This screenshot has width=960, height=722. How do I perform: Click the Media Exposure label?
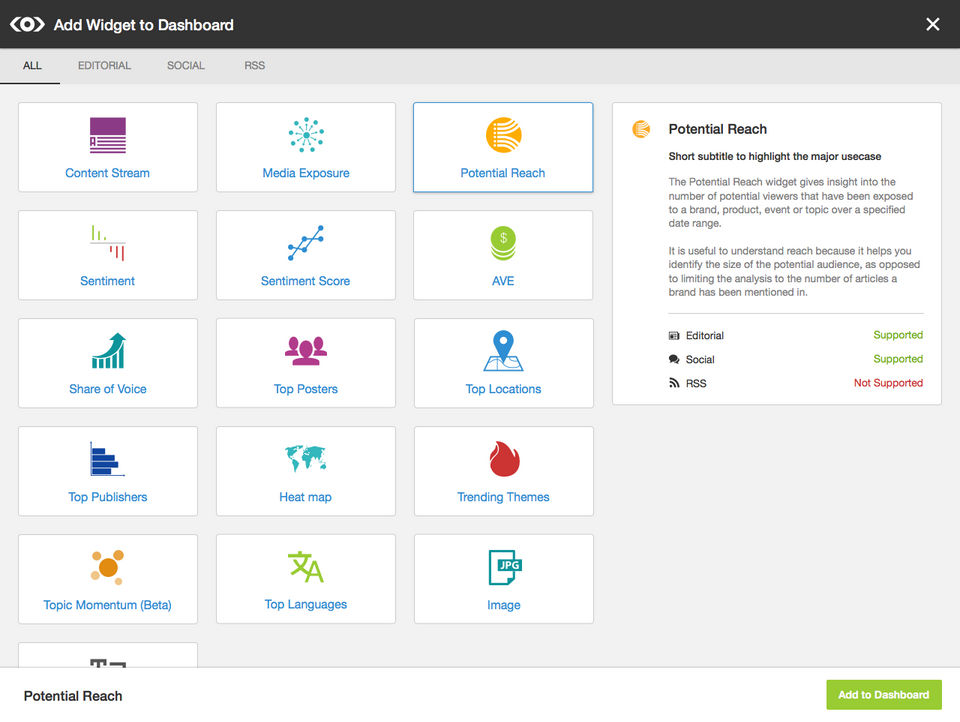coord(306,173)
